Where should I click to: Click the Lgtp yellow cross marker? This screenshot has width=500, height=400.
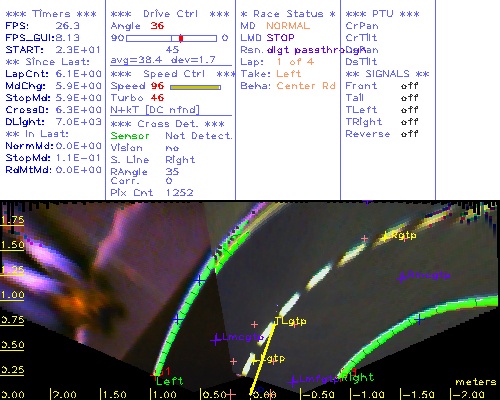tap(254, 360)
